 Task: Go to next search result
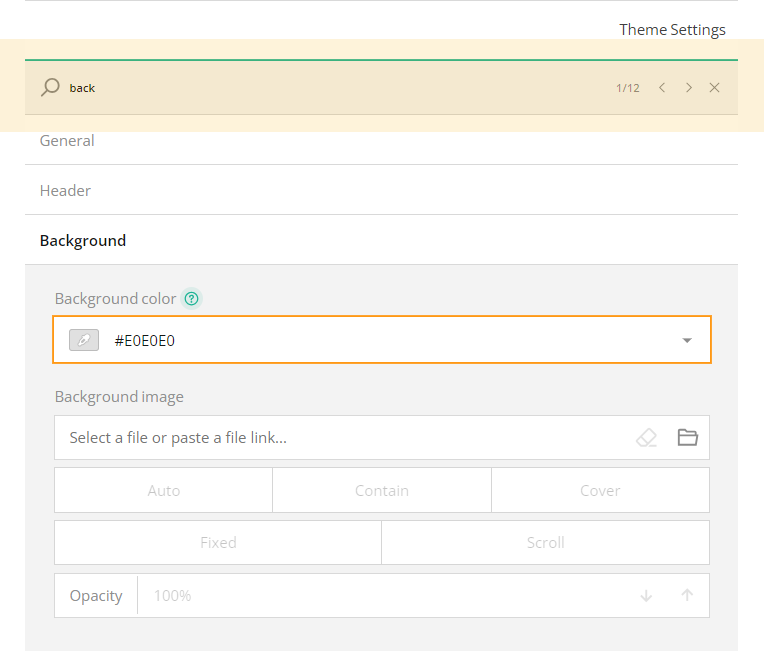pyautogui.click(x=688, y=88)
